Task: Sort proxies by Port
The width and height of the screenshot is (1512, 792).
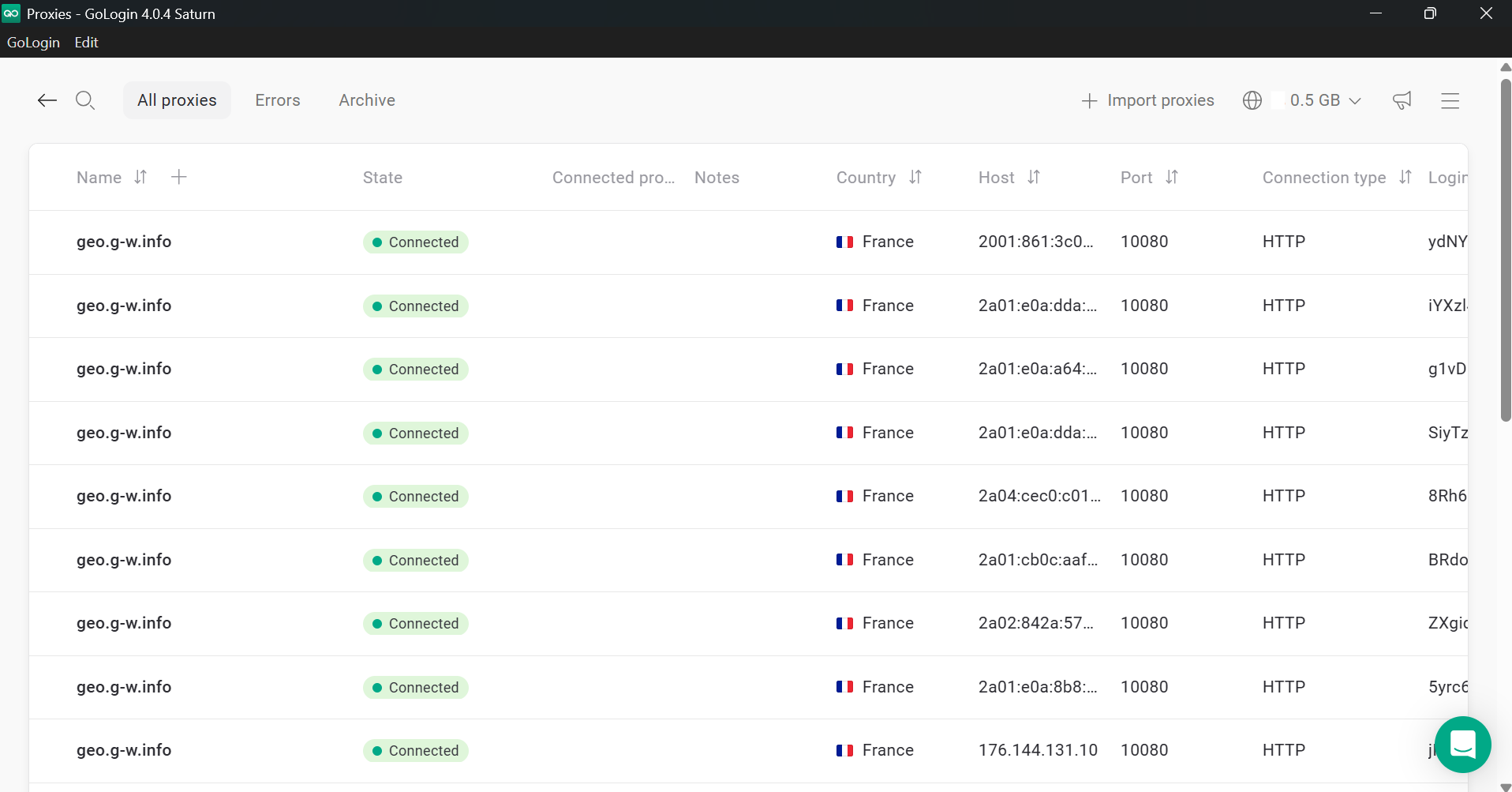Action: 1173,177
